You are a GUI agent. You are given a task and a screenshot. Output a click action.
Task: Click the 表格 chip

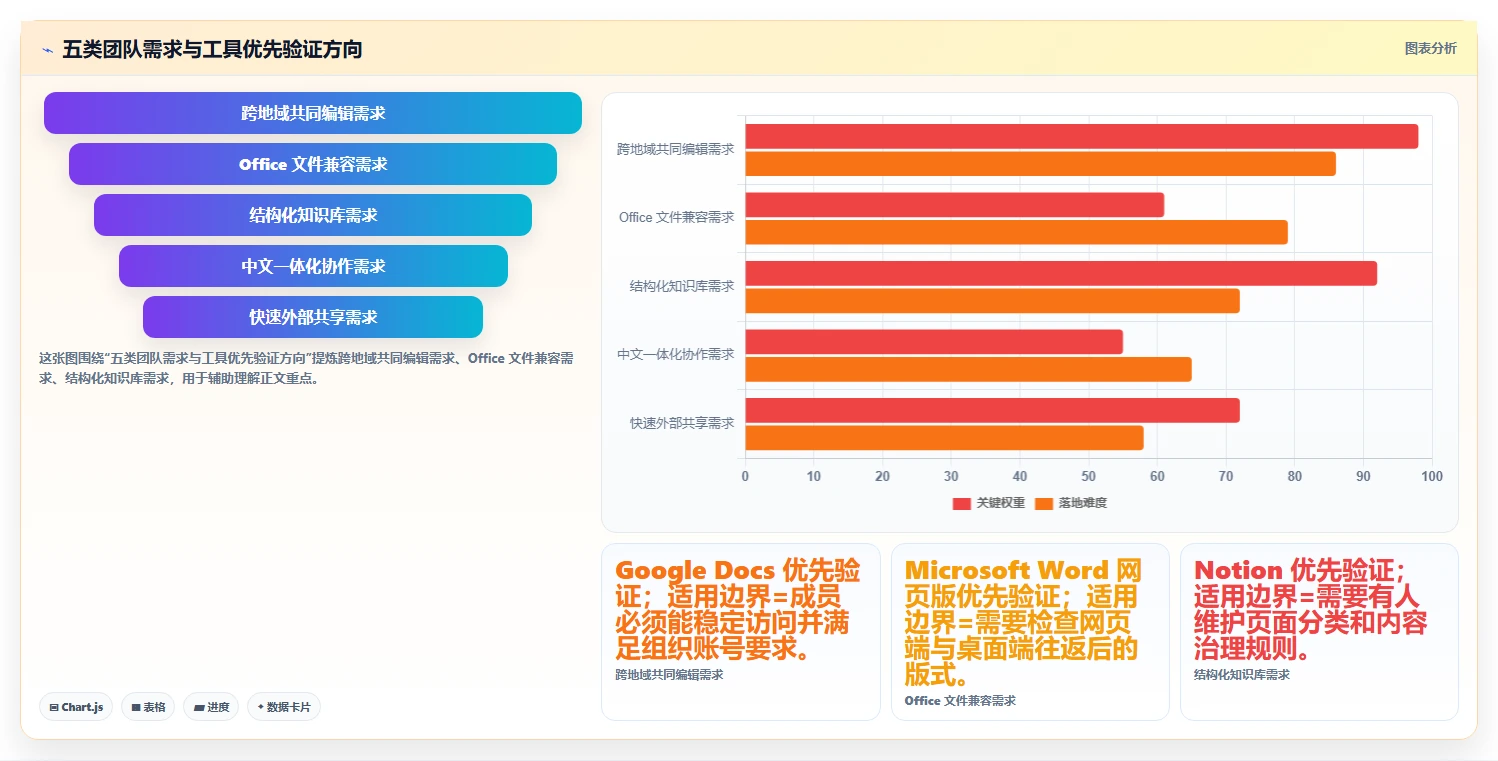(x=148, y=707)
